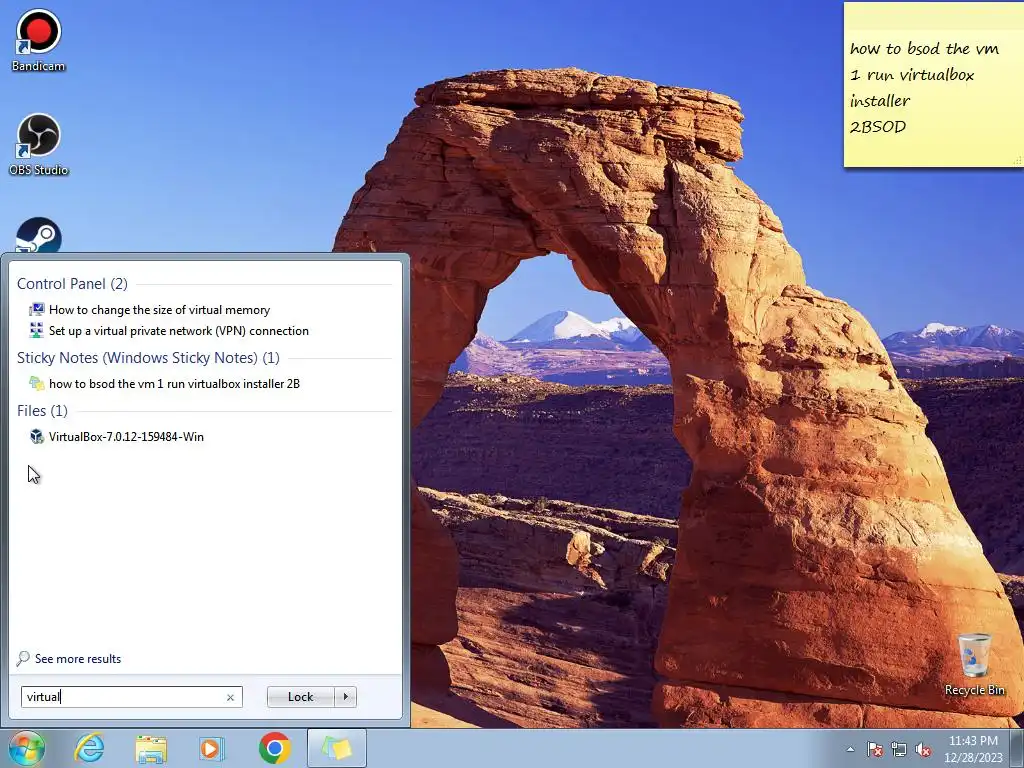Open Windows Explorer from taskbar

[x=151, y=748]
